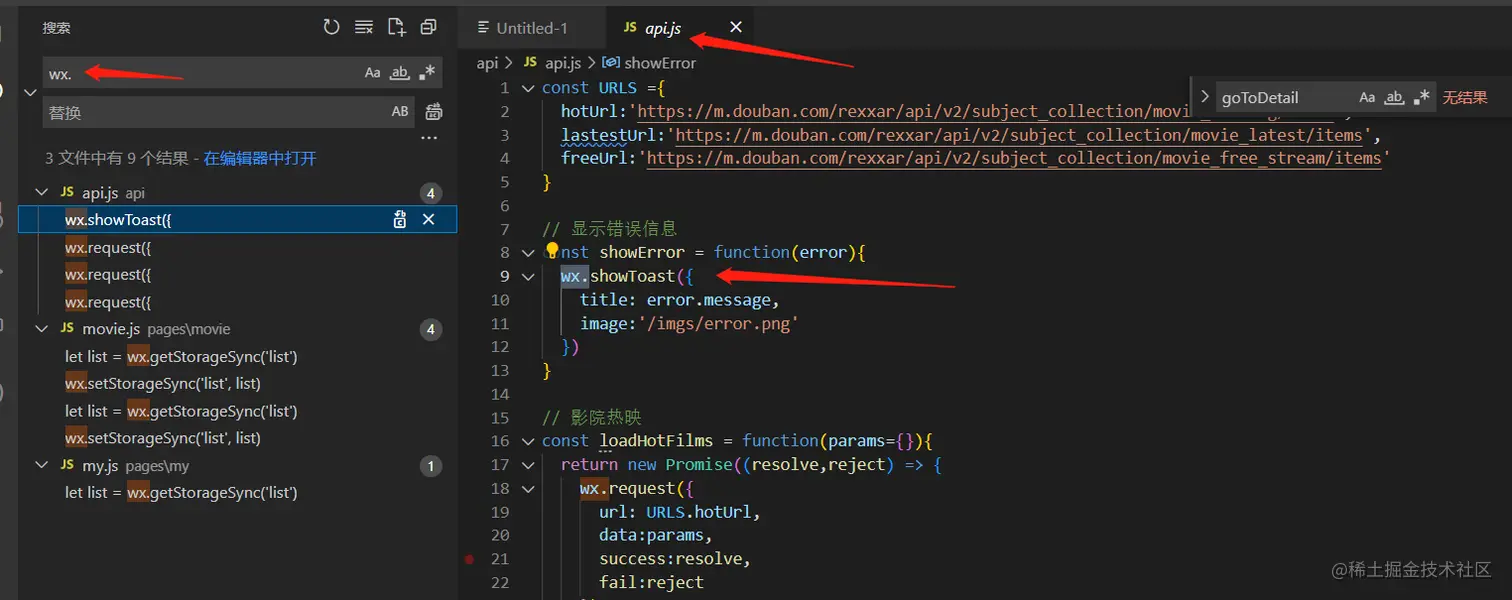This screenshot has height=600, width=1512.
Task: Fold the wx.showToast call at line 9
Action: 528,276
